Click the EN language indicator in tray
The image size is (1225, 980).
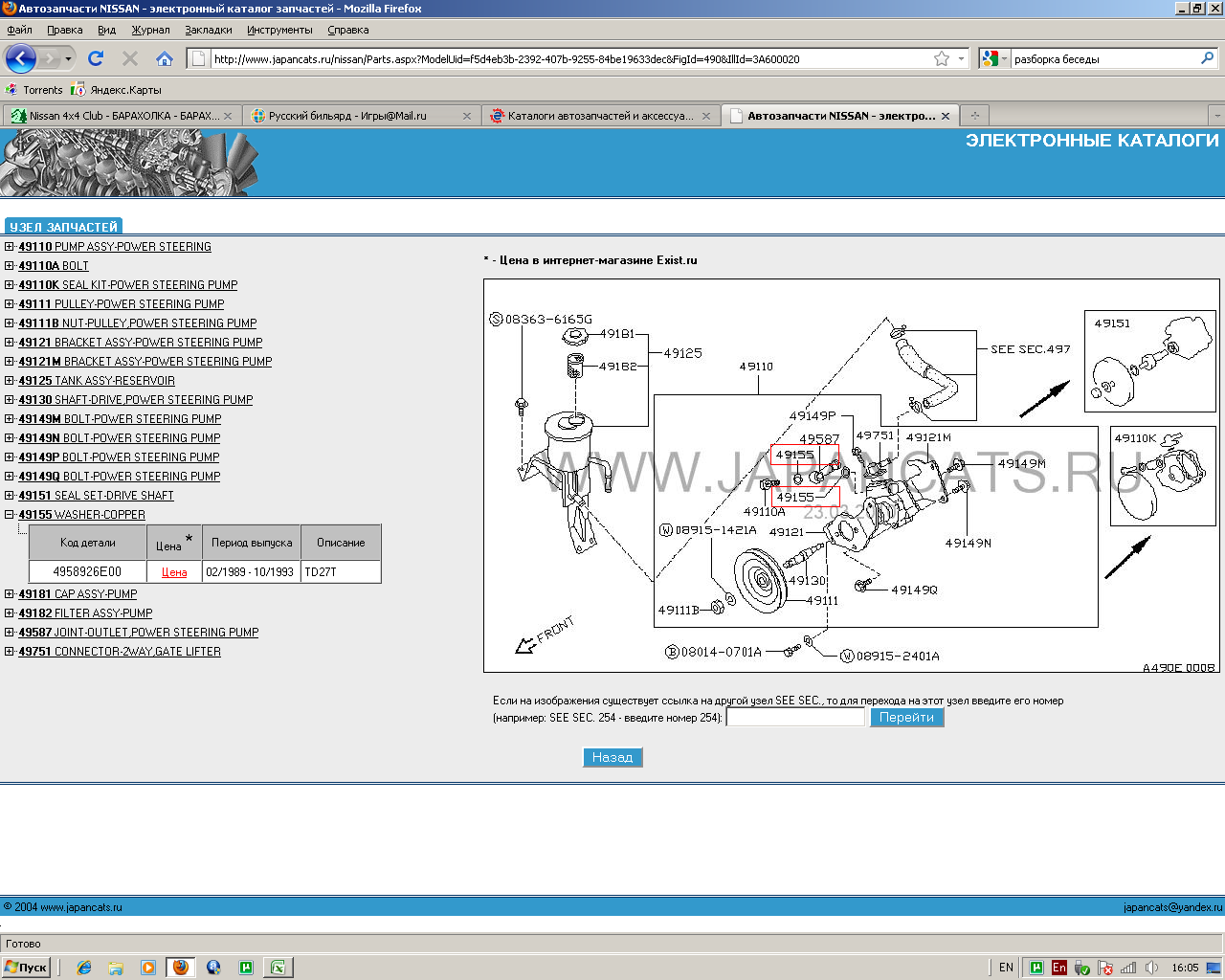(1006, 968)
